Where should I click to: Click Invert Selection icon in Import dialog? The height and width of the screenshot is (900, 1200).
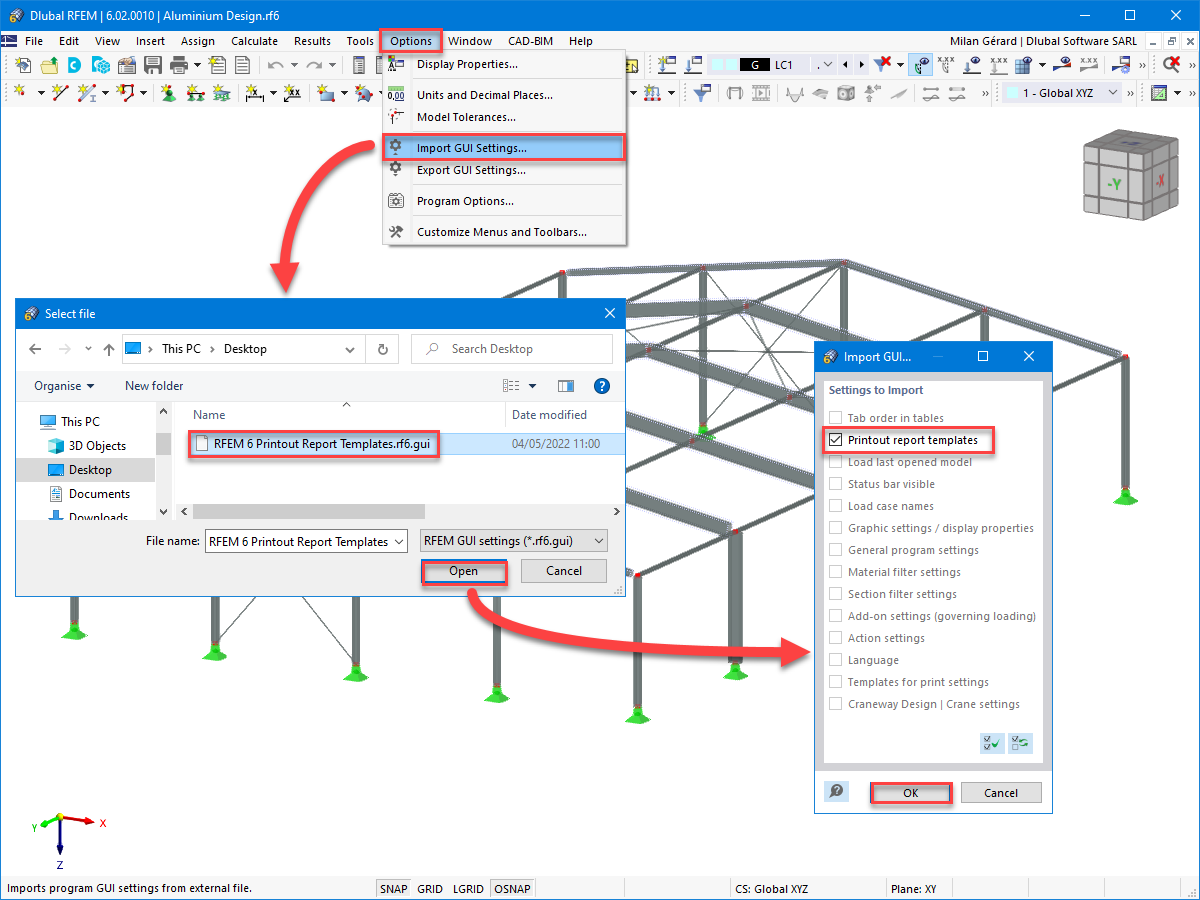(1020, 743)
